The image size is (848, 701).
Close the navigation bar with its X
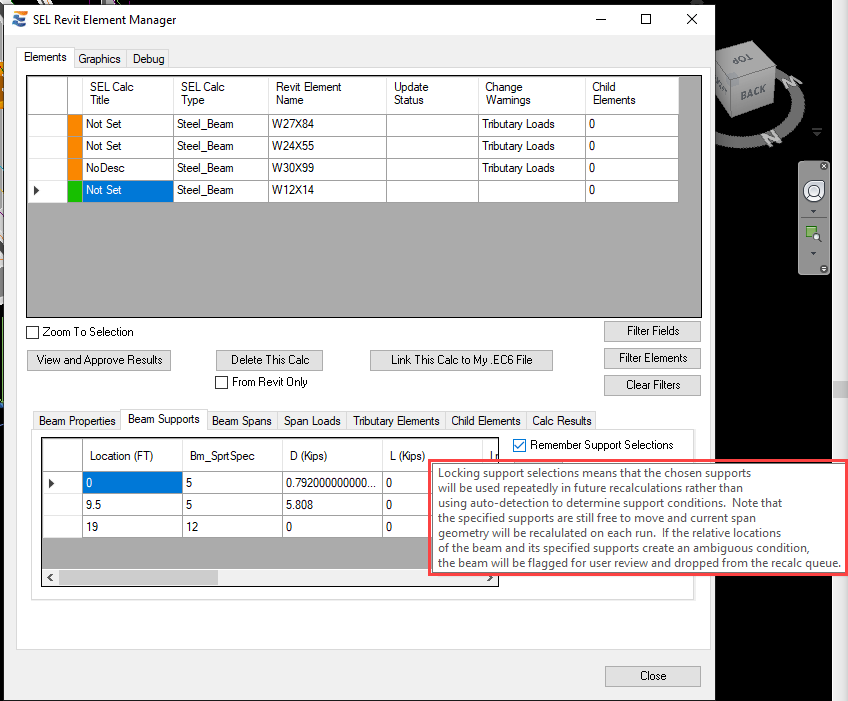823,166
